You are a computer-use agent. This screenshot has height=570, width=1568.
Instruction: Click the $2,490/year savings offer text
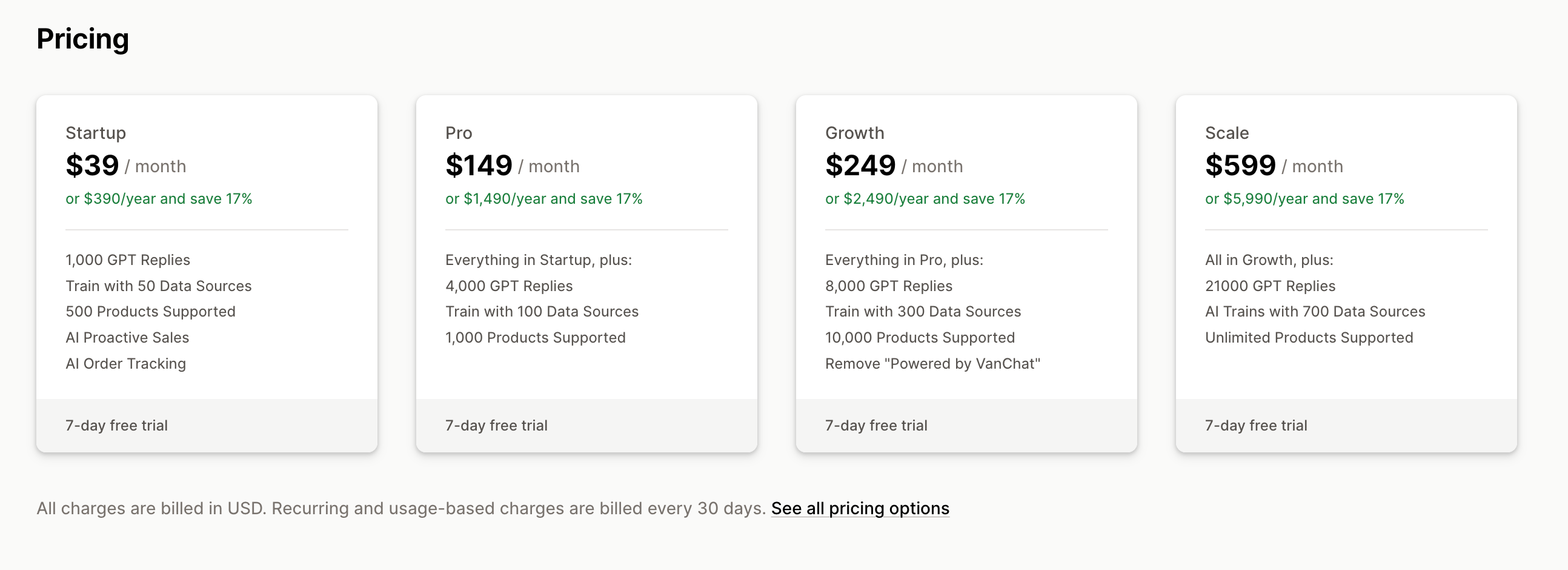point(925,198)
